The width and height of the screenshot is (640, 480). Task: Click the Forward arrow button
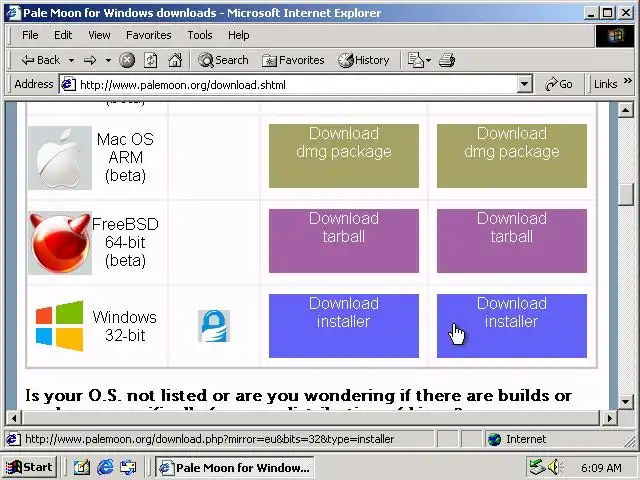pos(90,60)
